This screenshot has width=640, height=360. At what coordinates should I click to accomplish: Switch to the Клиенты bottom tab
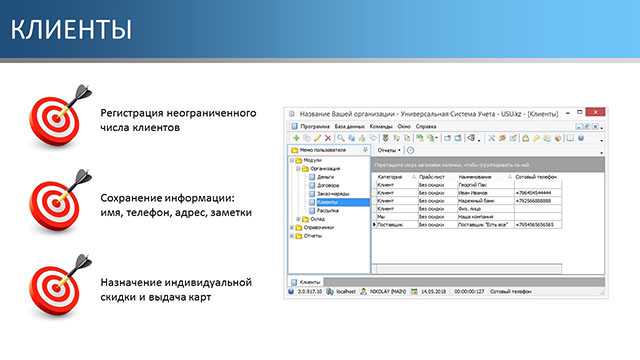coord(306,282)
